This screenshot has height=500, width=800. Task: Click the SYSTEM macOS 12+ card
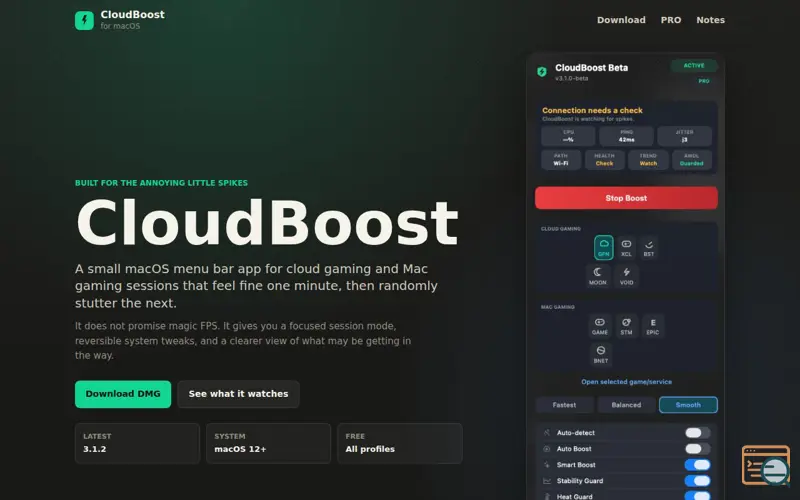(x=268, y=443)
